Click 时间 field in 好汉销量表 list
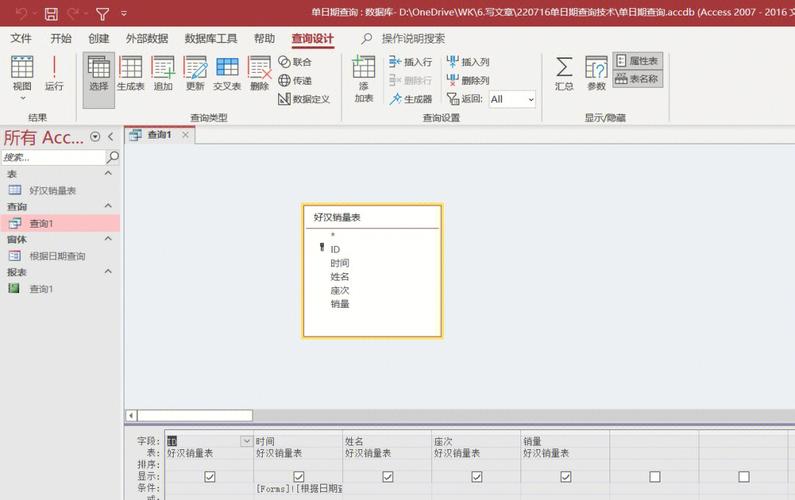Viewport: 795px width, 500px height. (340, 263)
